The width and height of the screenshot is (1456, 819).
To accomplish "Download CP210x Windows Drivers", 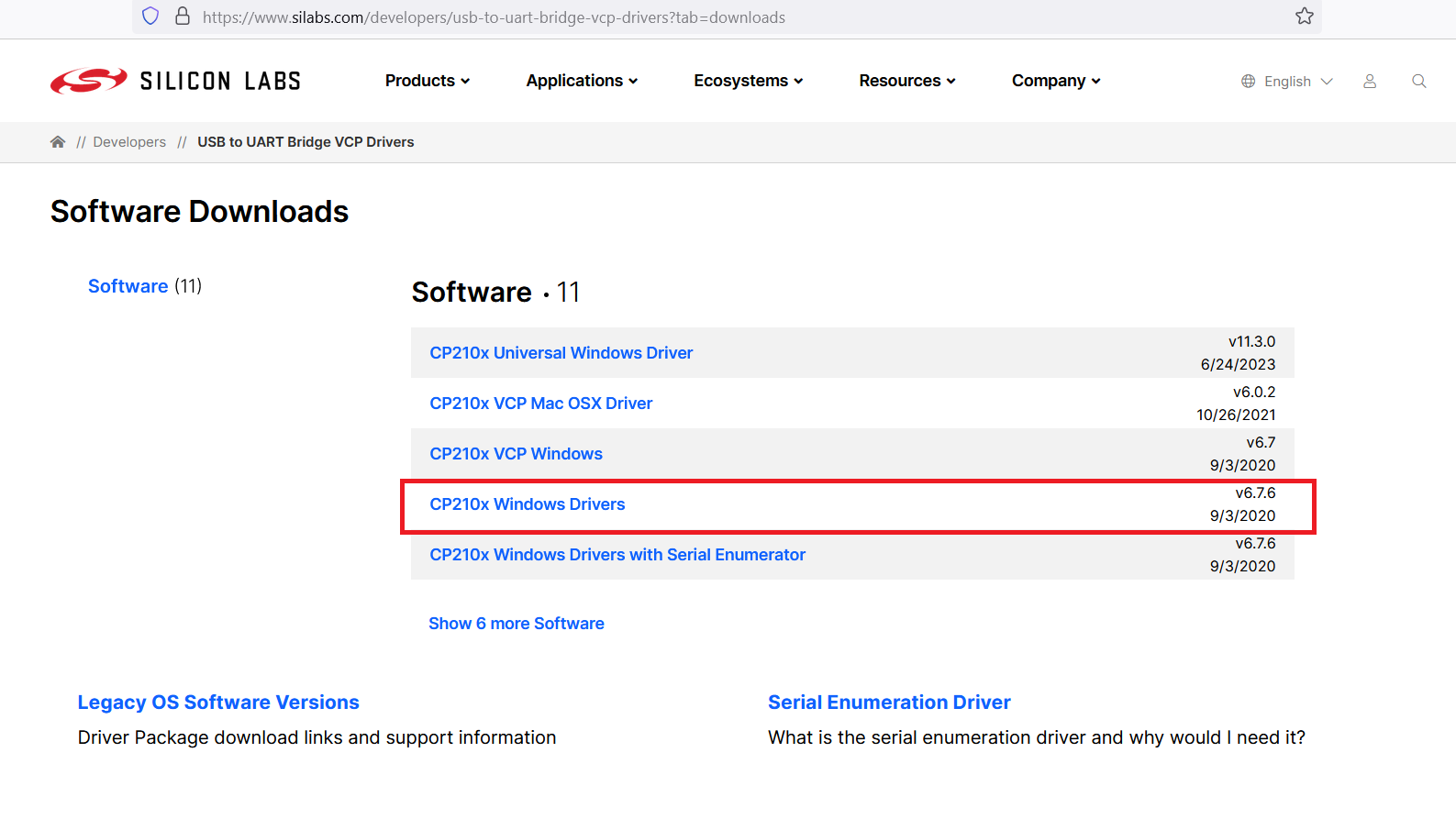I will pos(528,504).
